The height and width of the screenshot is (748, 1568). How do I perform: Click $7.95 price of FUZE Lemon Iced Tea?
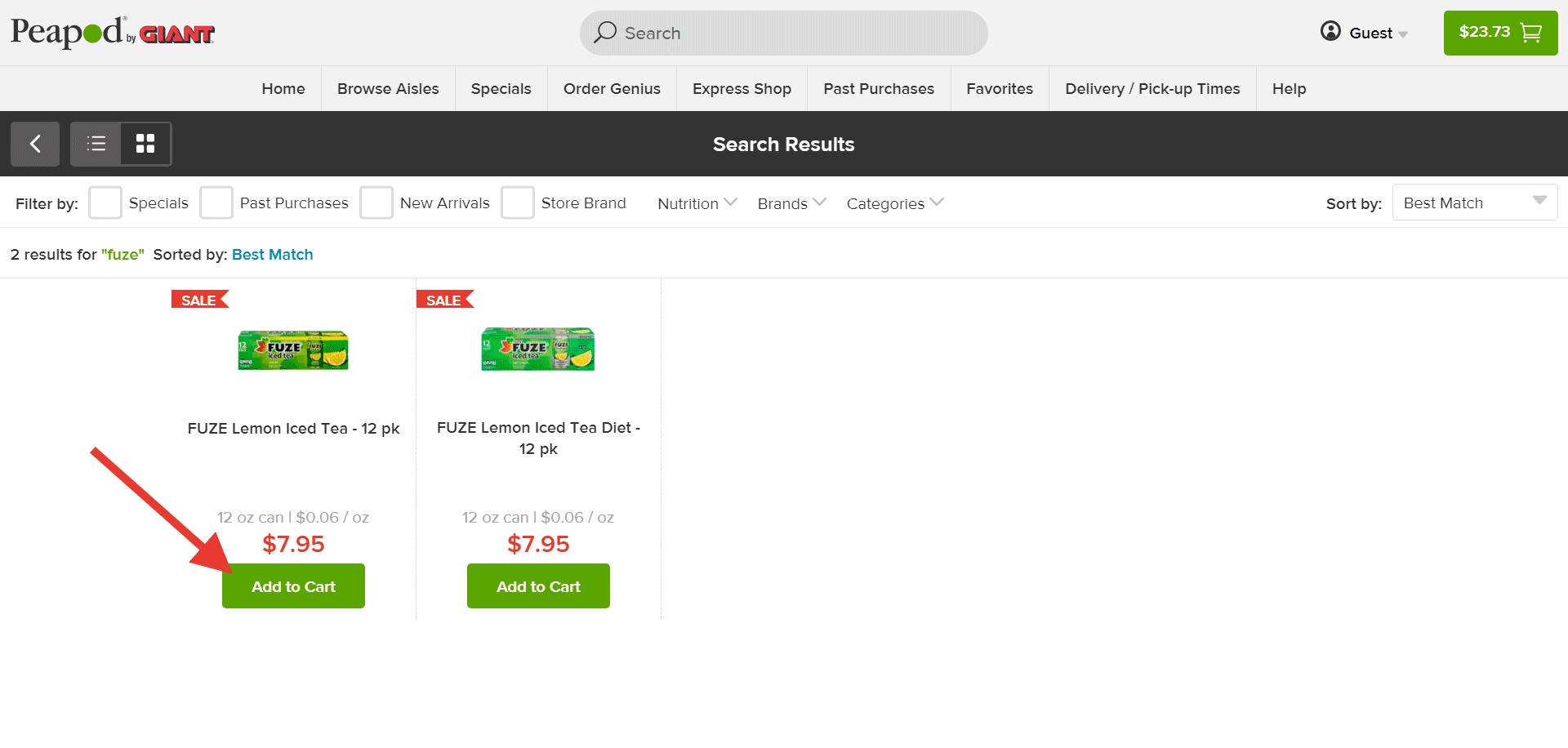click(x=293, y=544)
